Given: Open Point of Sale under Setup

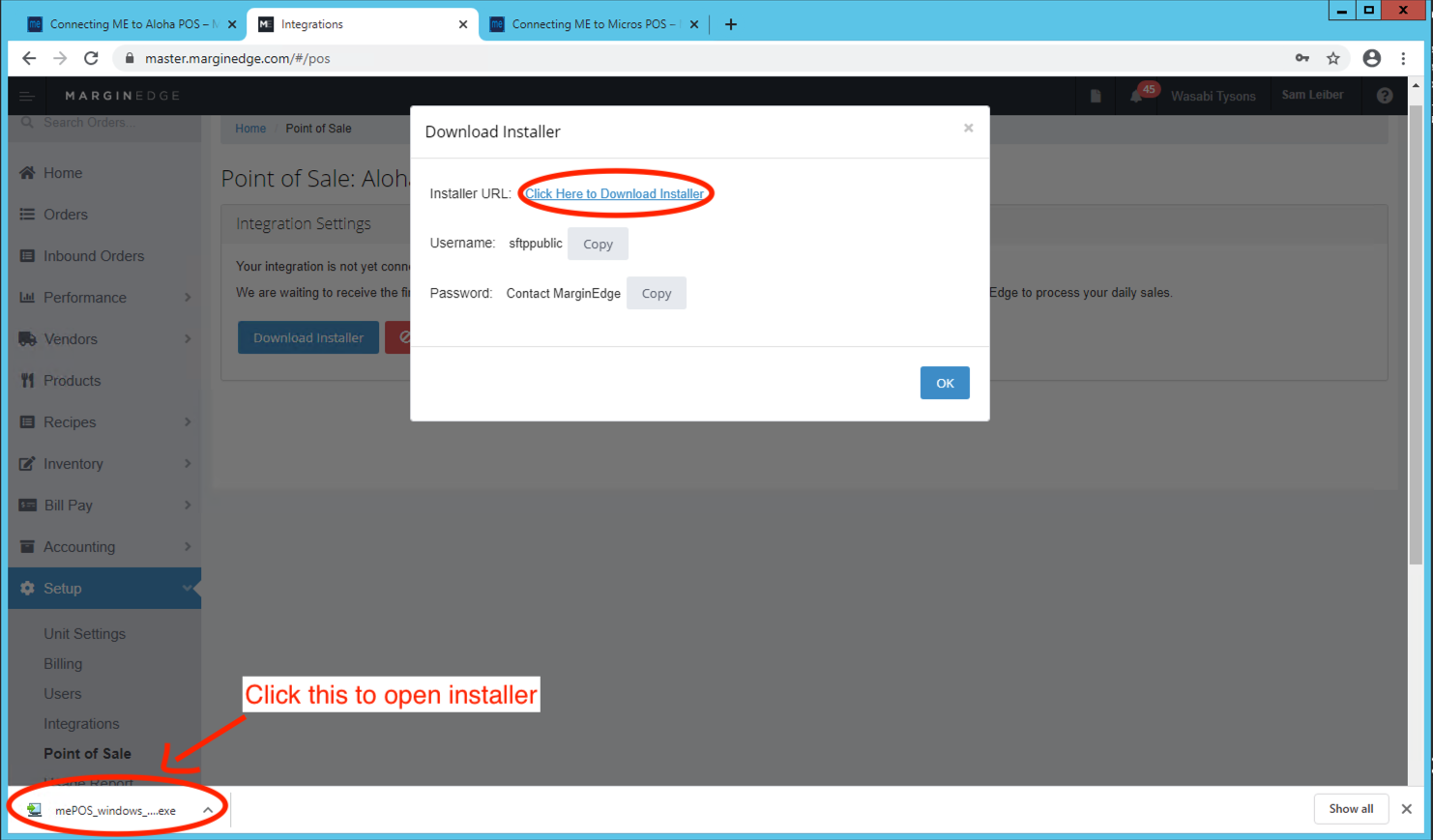Looking at the screenshot, I should (87, 754).
